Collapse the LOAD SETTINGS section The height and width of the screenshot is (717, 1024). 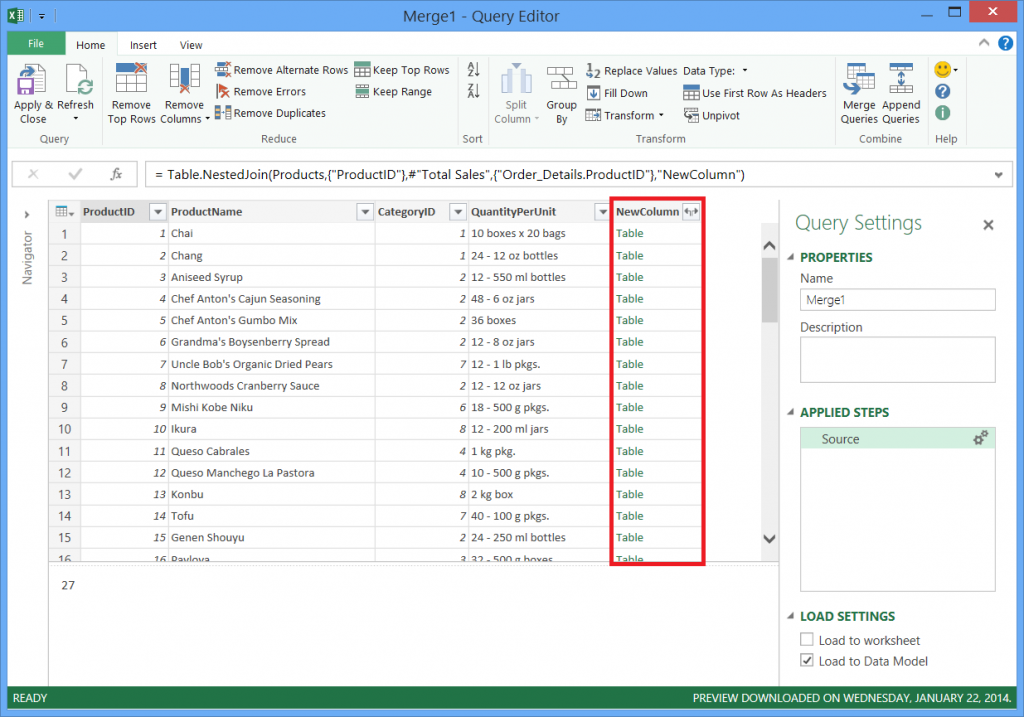(791, 616)
